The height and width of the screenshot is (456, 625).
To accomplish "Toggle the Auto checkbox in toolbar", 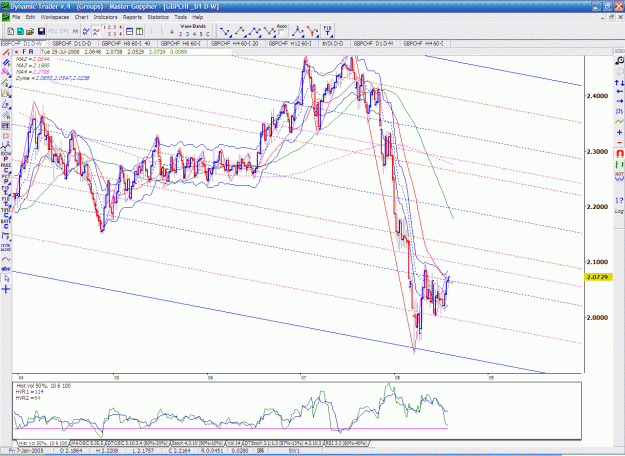I will click(281, 32).
